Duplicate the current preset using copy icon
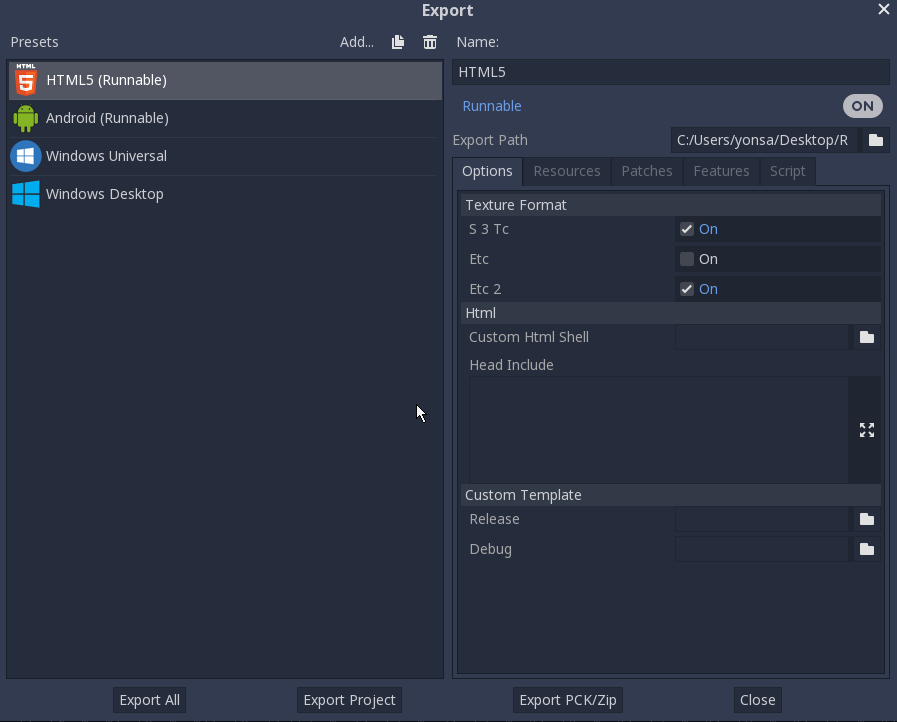The width and height of the screenshot is (897, 722). point(397,42)
